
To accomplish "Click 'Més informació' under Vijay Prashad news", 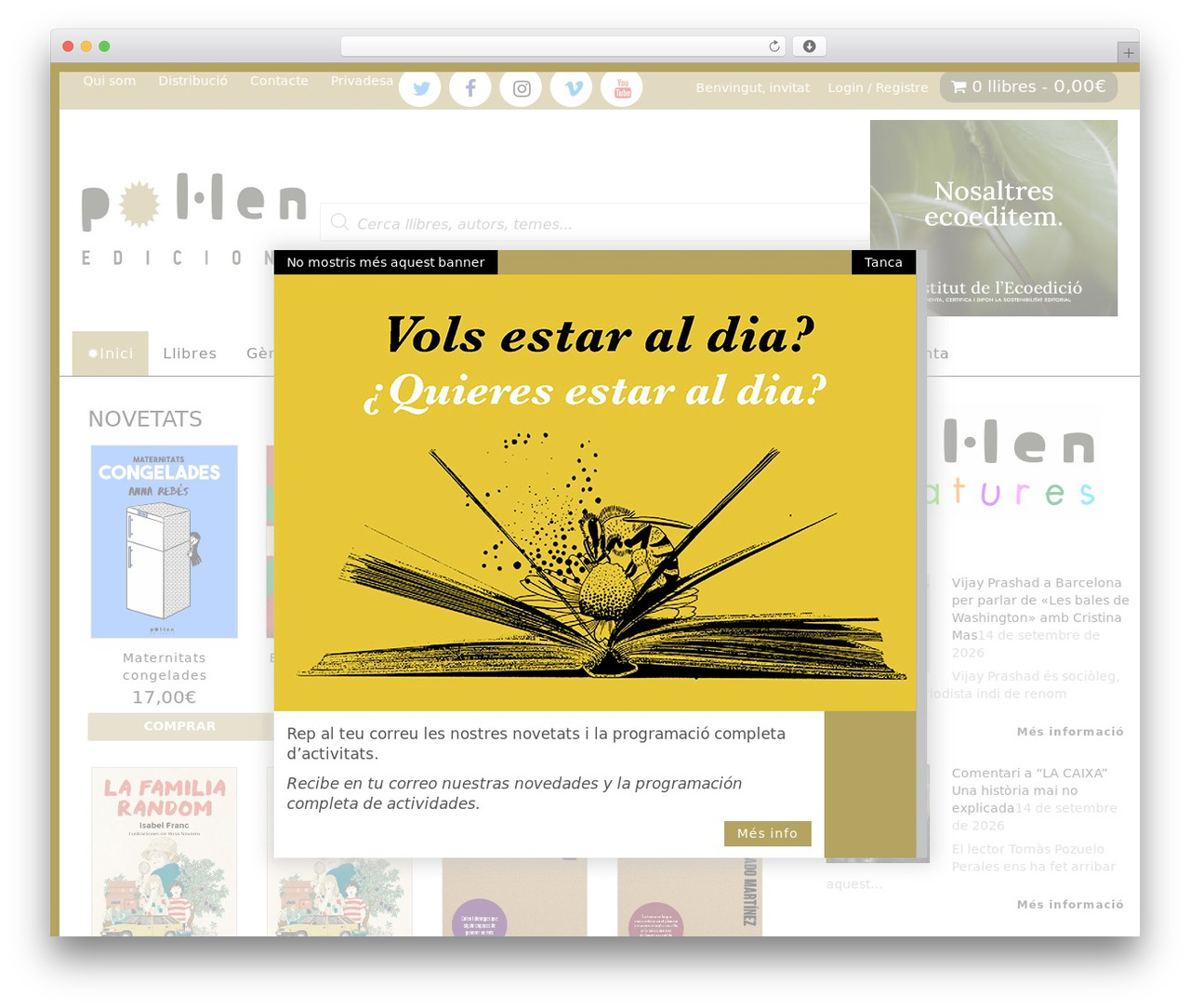I will [1070, 732].
